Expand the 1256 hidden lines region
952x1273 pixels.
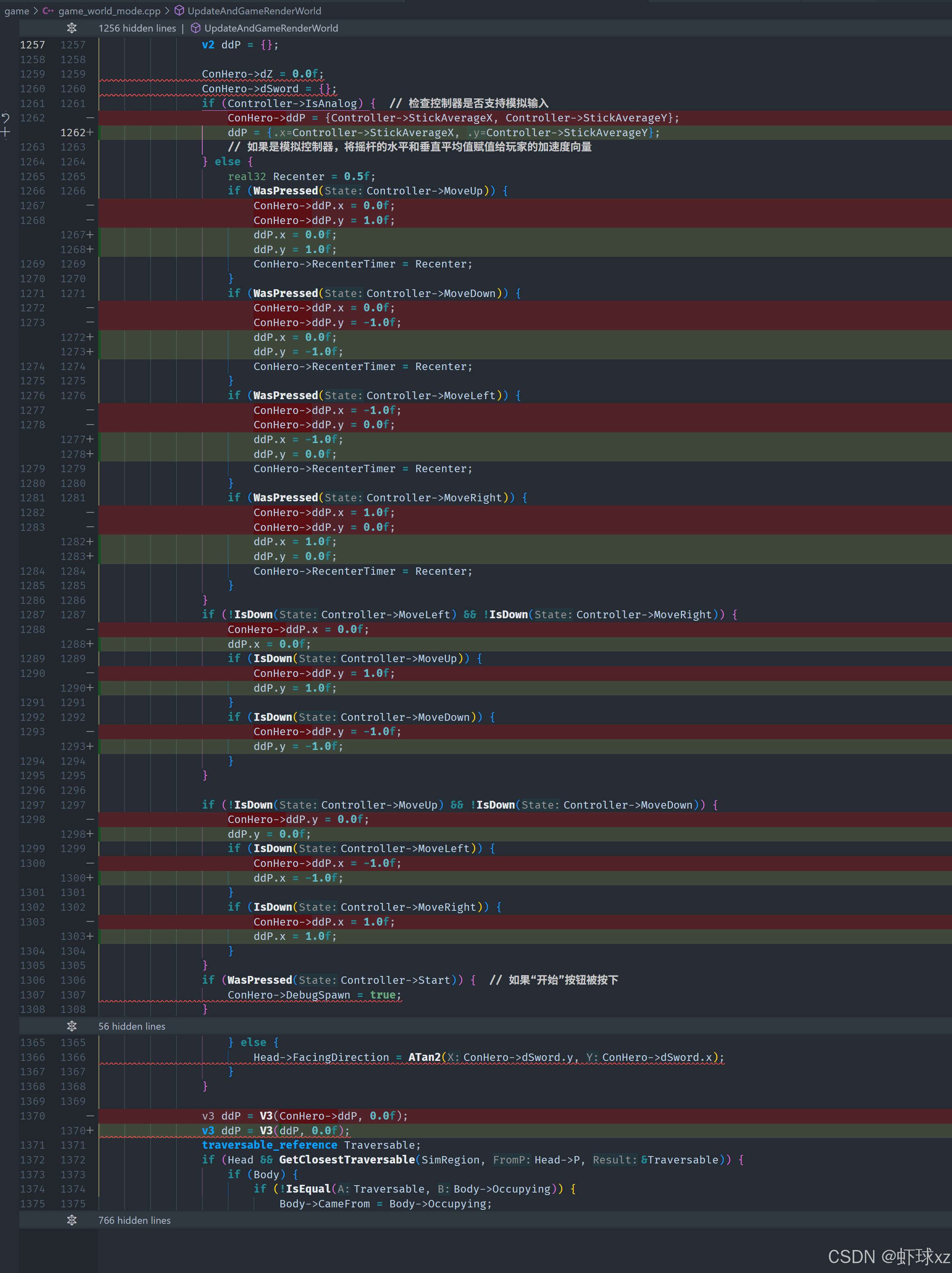tap(137, 28)
